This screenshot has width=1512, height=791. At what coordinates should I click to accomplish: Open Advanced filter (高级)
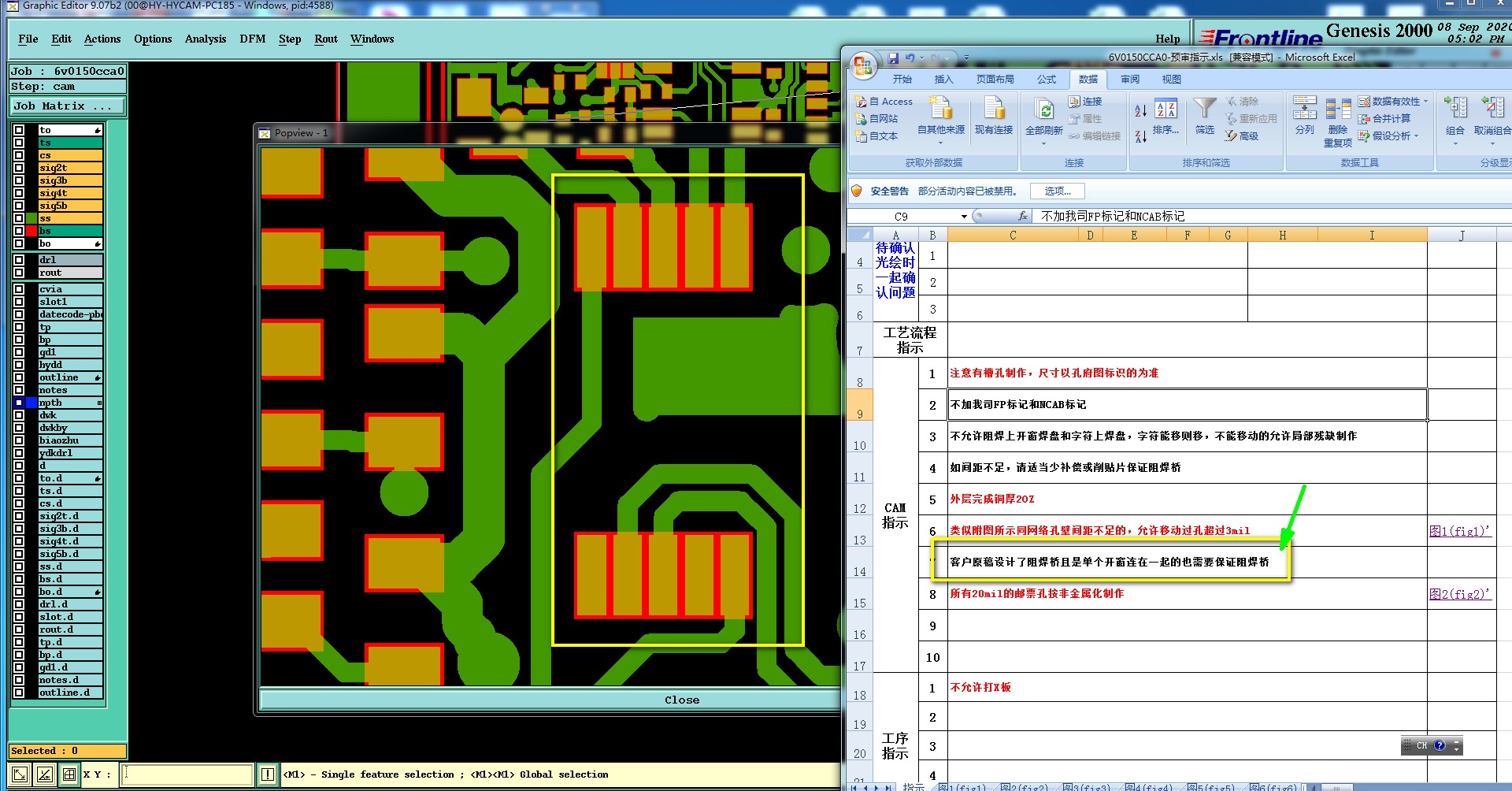tap(1242, 136)
